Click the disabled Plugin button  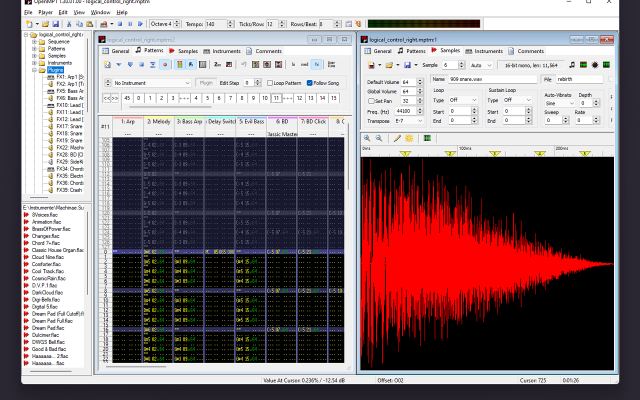206,83
